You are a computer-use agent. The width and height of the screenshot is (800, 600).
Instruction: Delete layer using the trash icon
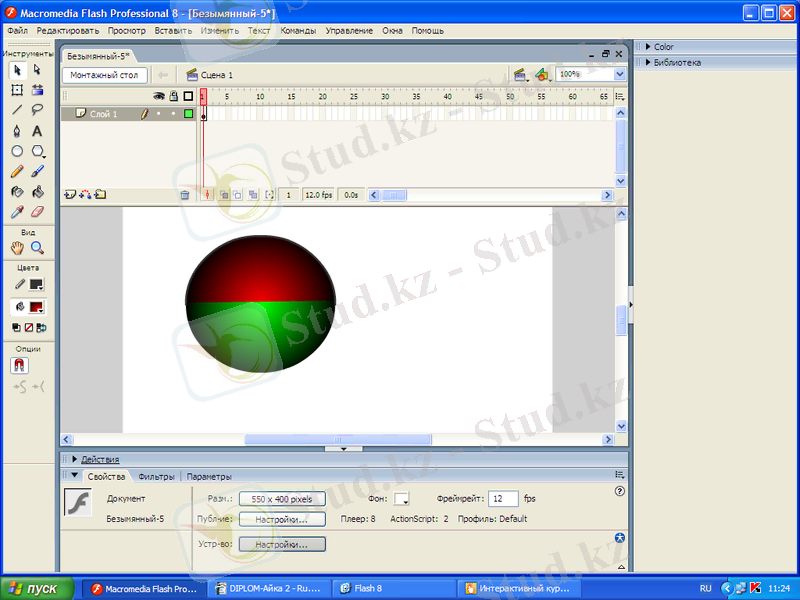(185, 195)
